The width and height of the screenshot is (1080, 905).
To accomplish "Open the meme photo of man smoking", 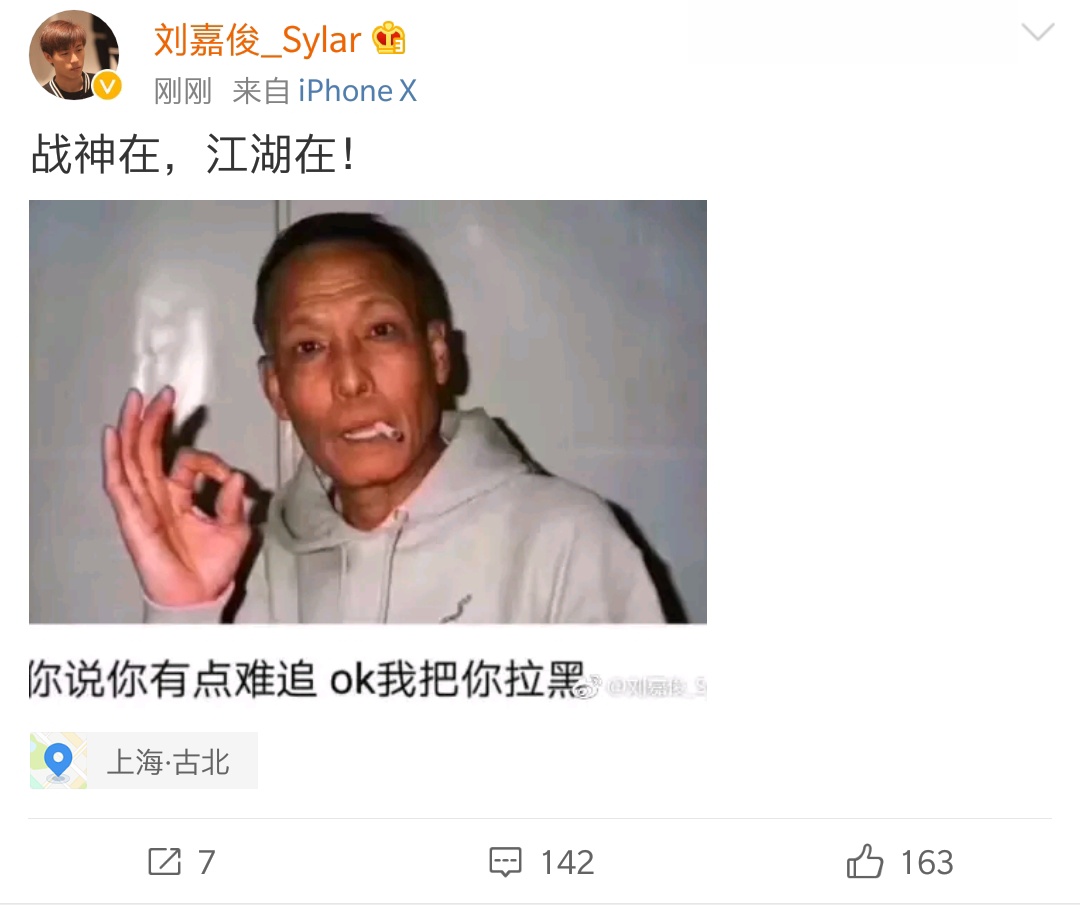I will point(368,412).
